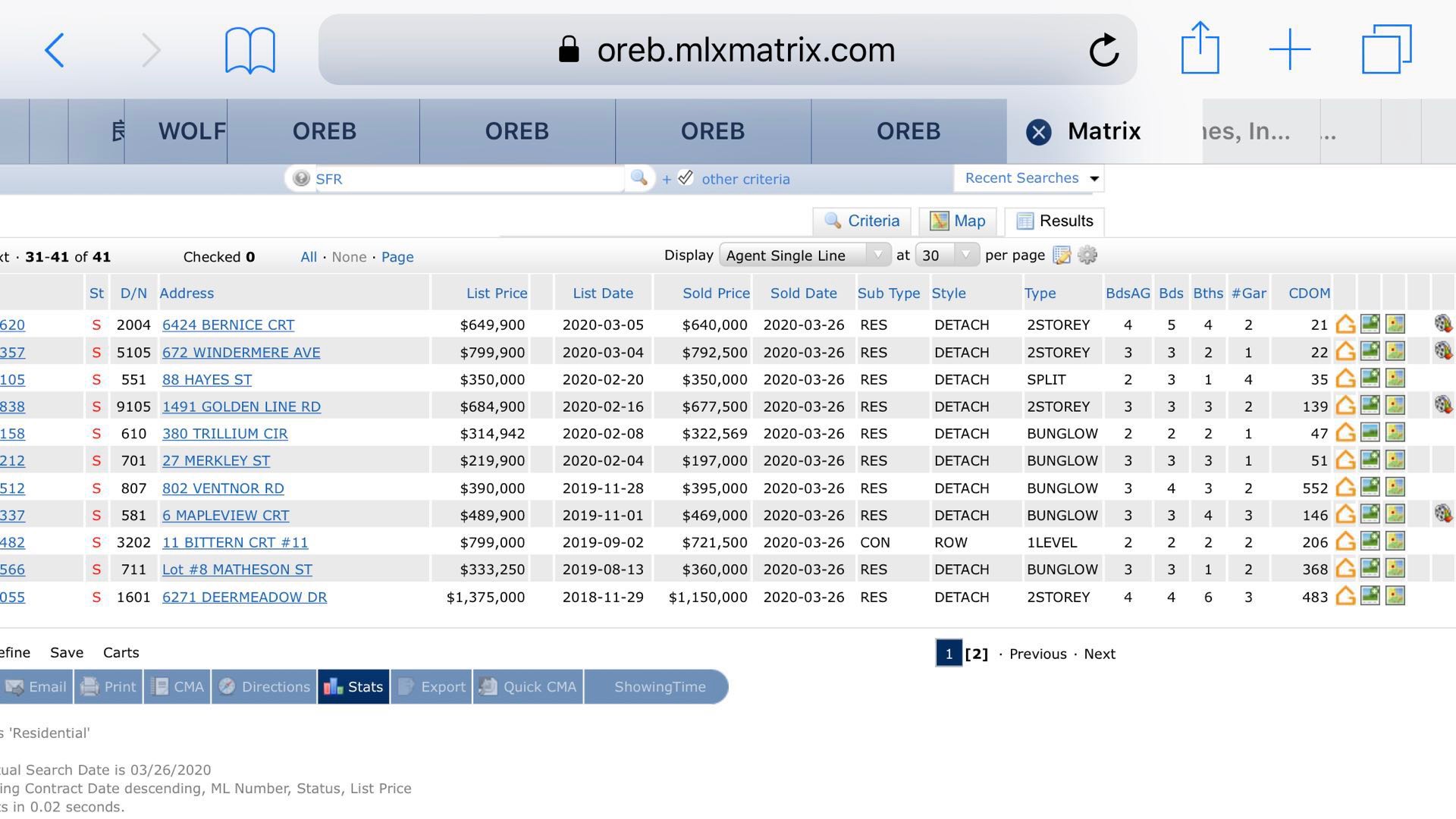Open the 30 per page dropdown

tap(947, 256)
